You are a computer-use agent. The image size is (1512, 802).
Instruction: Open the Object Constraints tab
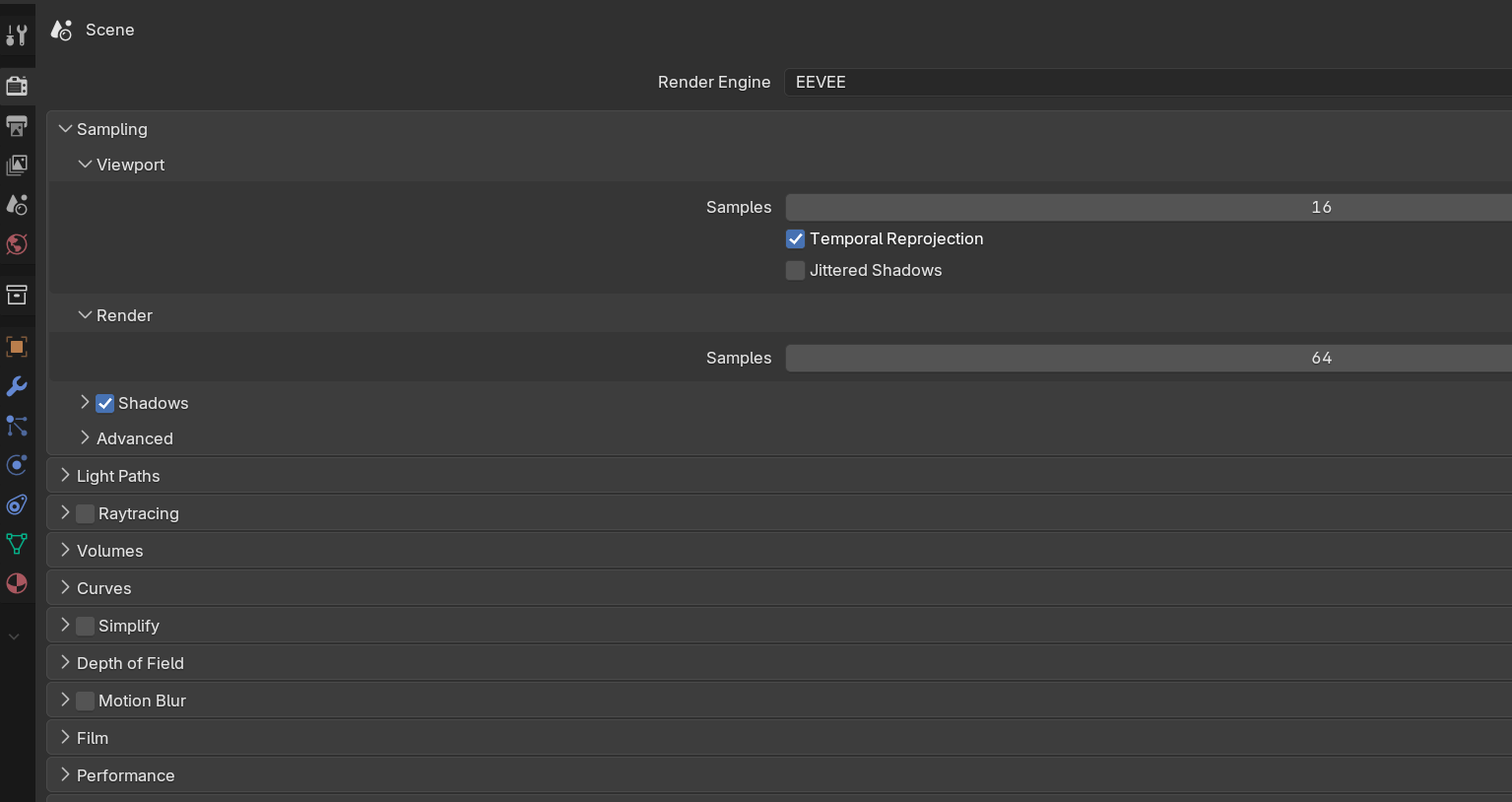click(x=17, y=503)
